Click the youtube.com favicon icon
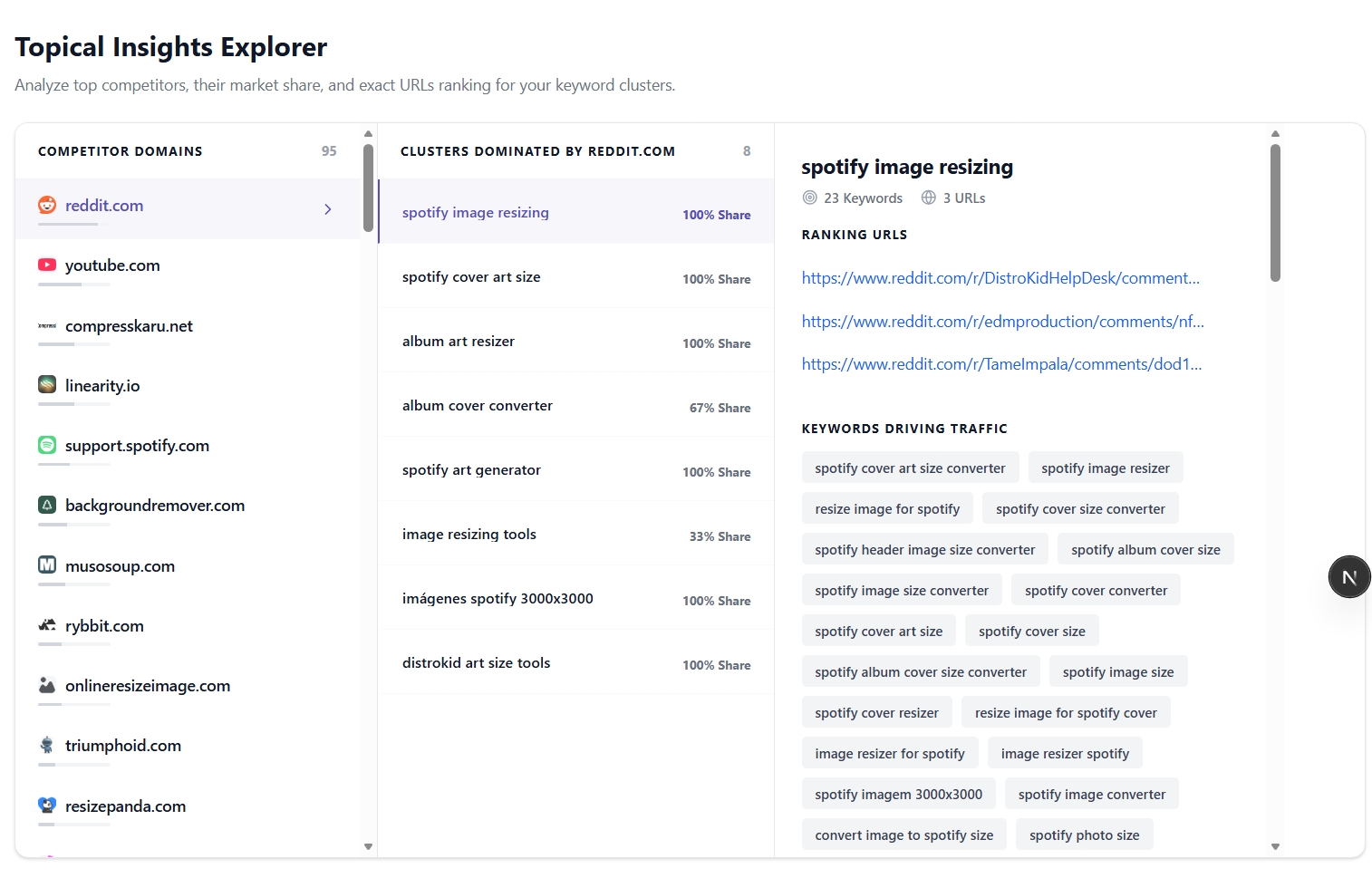Screen dimensions: 1372x878 tap(47, 265)
